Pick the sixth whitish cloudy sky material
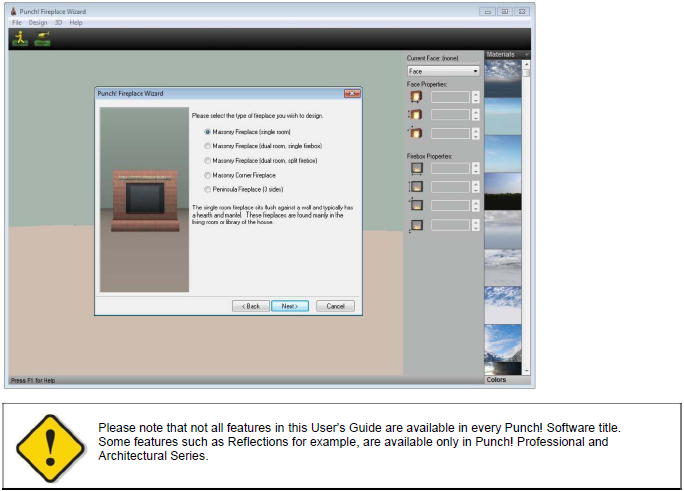The height and width of the screenshot is (491, 684). coord(503,267)
